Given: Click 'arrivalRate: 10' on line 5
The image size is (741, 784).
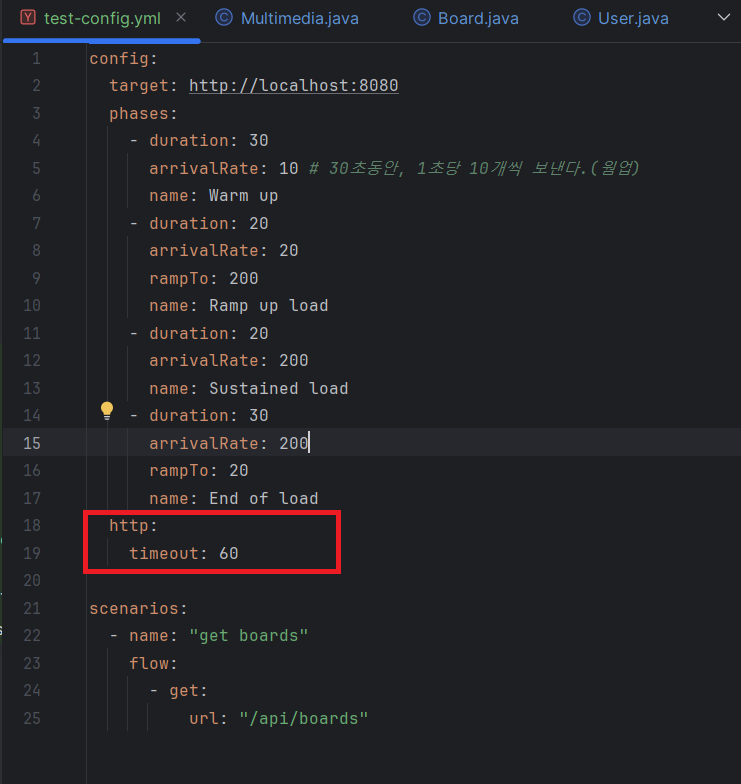Looking at the screenshot, I should pyautogui.click(x=224, y=168).
